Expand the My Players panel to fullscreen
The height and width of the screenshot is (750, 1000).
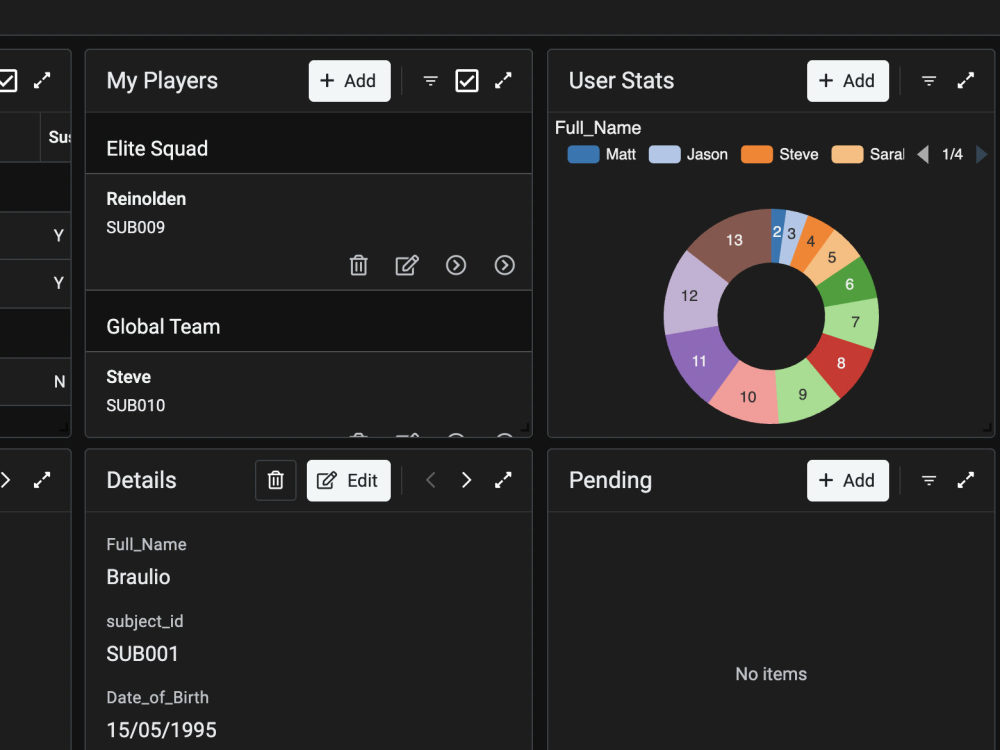503,80
